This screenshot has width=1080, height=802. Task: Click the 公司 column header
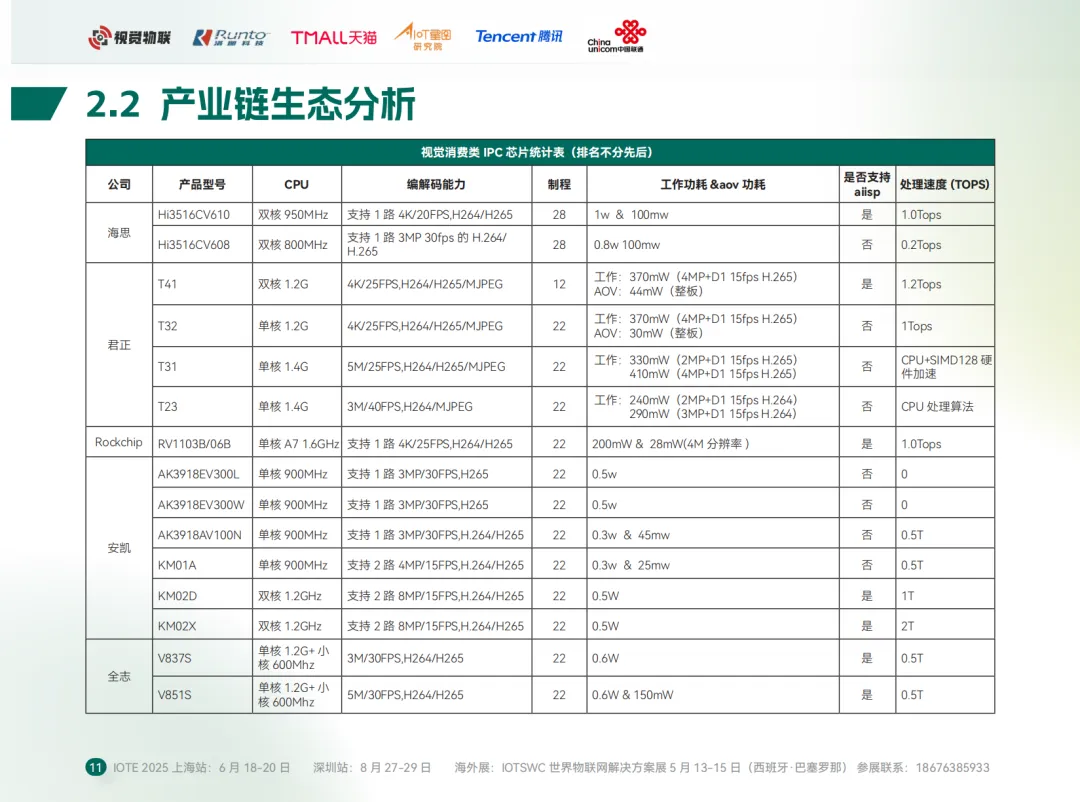[119, 185]
